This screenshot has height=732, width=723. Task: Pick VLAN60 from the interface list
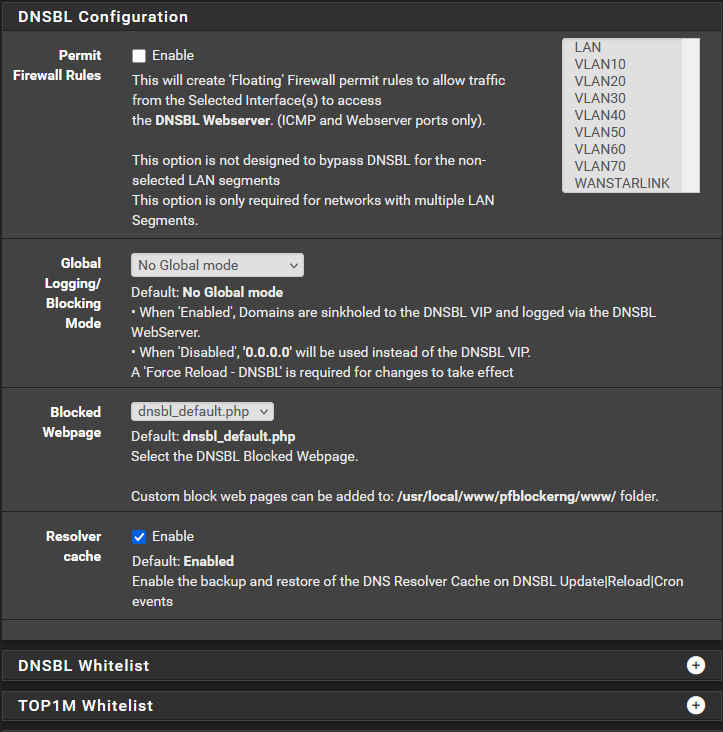pos(600,149)
